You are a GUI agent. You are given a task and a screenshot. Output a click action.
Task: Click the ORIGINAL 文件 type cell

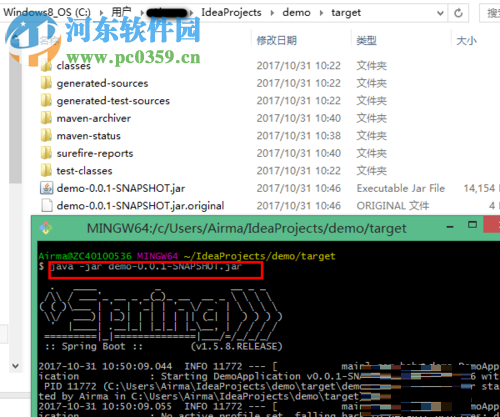pos(393,206)
